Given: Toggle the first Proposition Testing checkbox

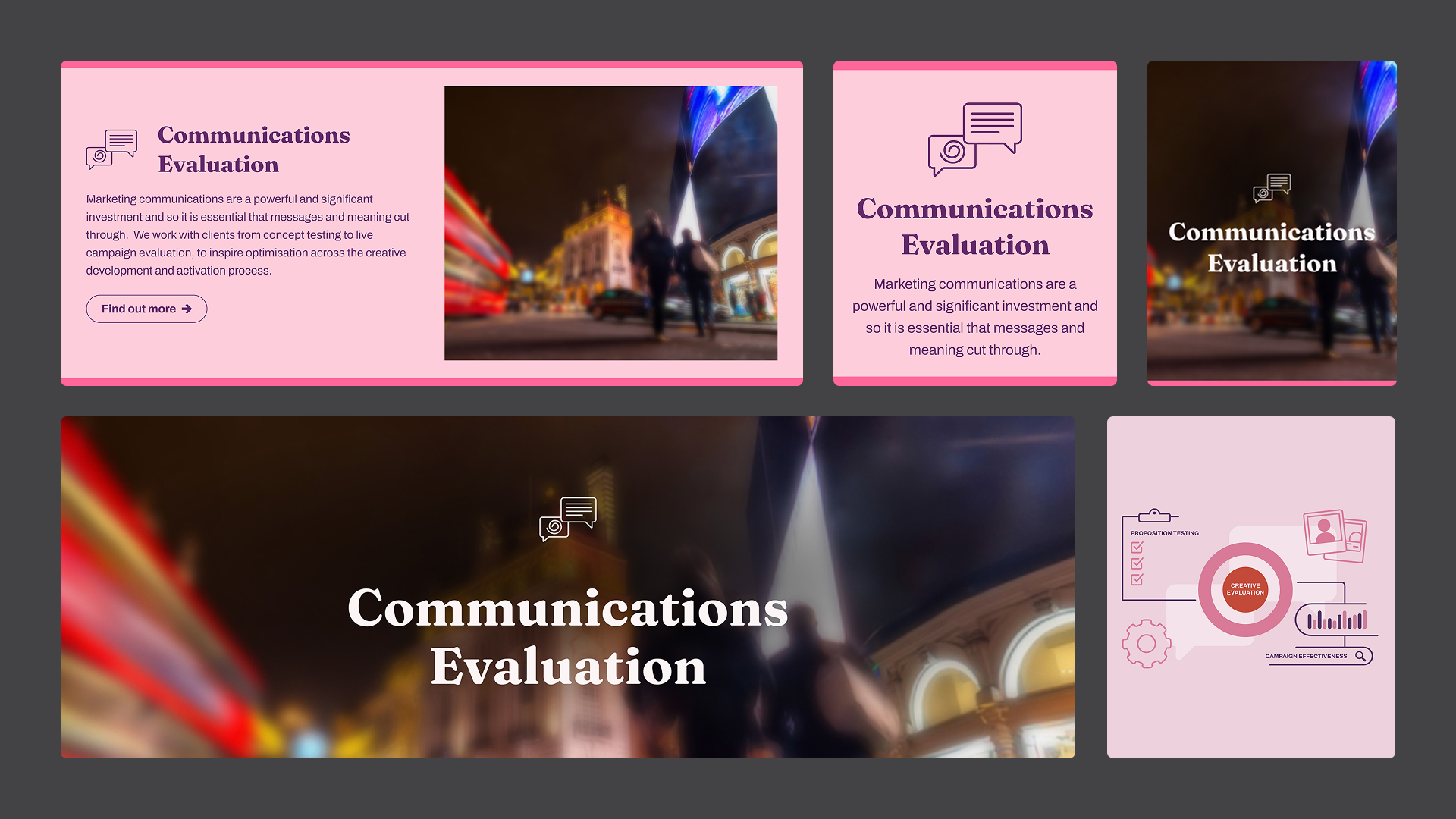Looking at the screenshot, I should [x=1137, y=547].
